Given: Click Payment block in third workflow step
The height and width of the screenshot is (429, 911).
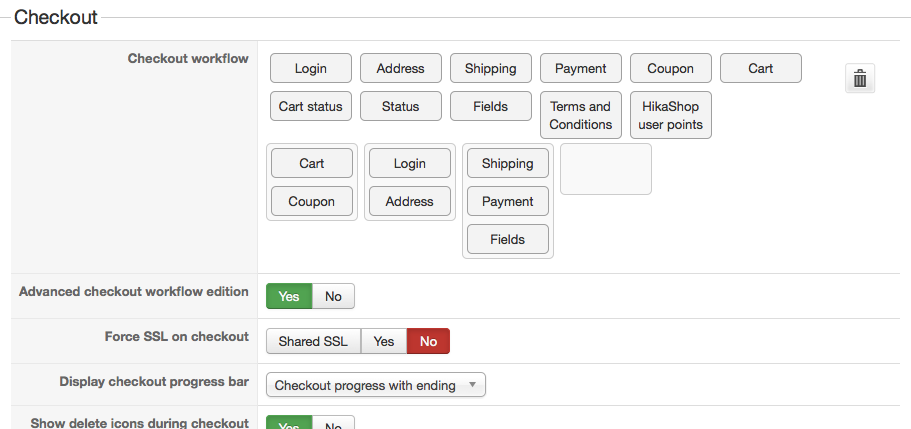Looking at the screenshot, I should point(508,201).
